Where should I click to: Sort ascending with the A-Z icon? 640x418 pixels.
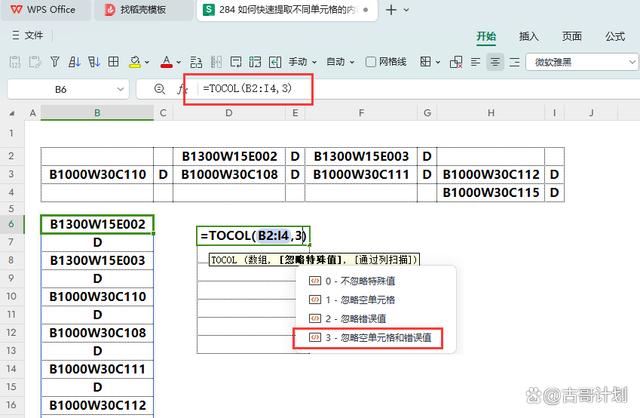[74, 62]
